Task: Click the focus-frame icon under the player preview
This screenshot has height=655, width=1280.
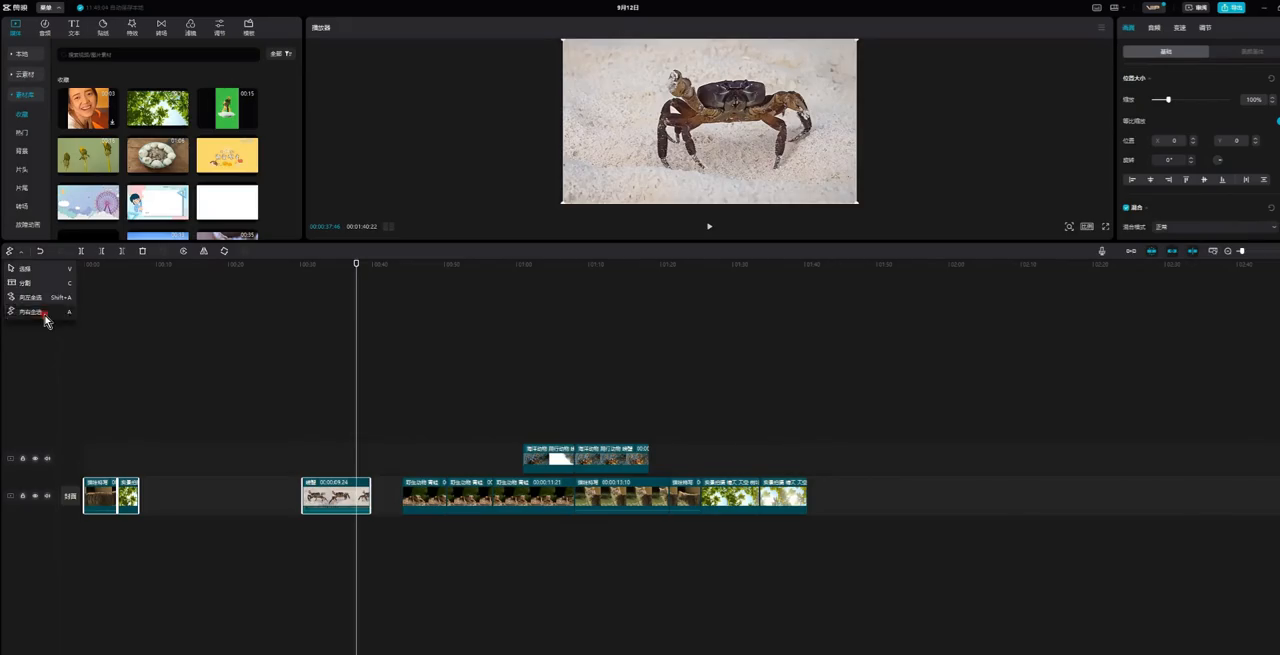Action: tap(1069, 227)
